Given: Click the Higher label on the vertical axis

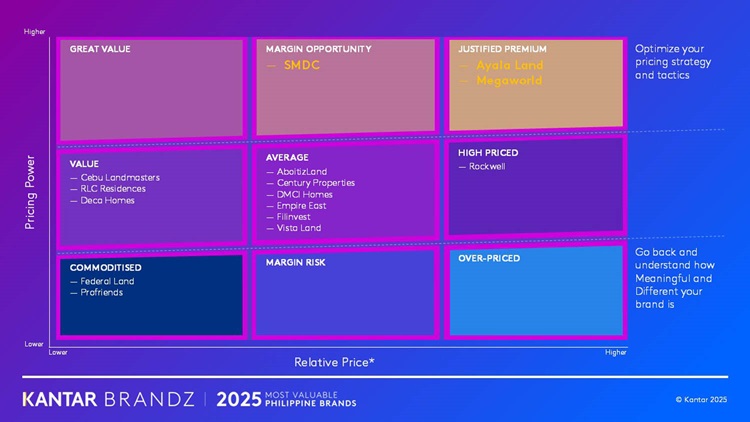Looking at the screenshot, I should coord(34,32).
